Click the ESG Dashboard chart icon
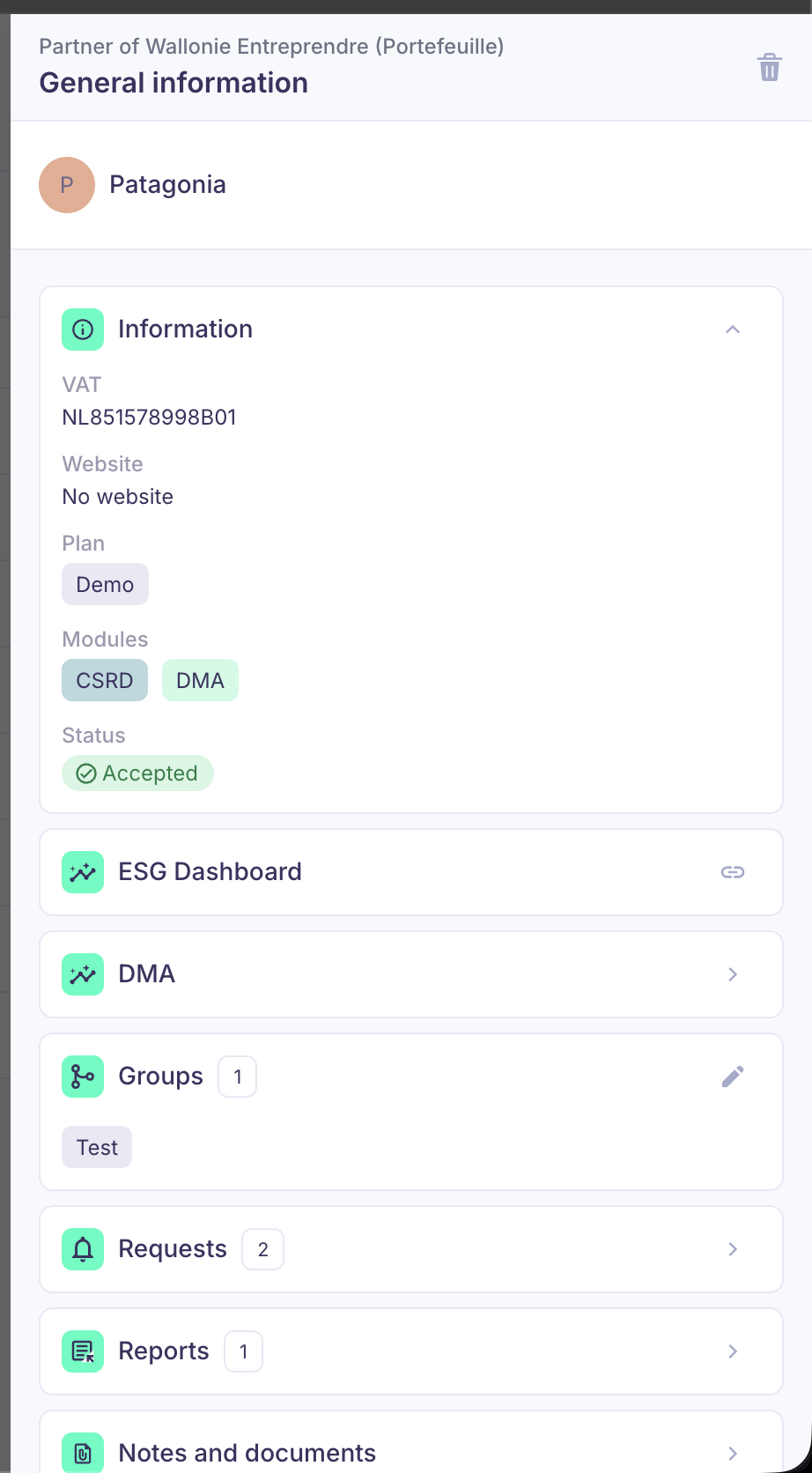 [x=83, y=872]
